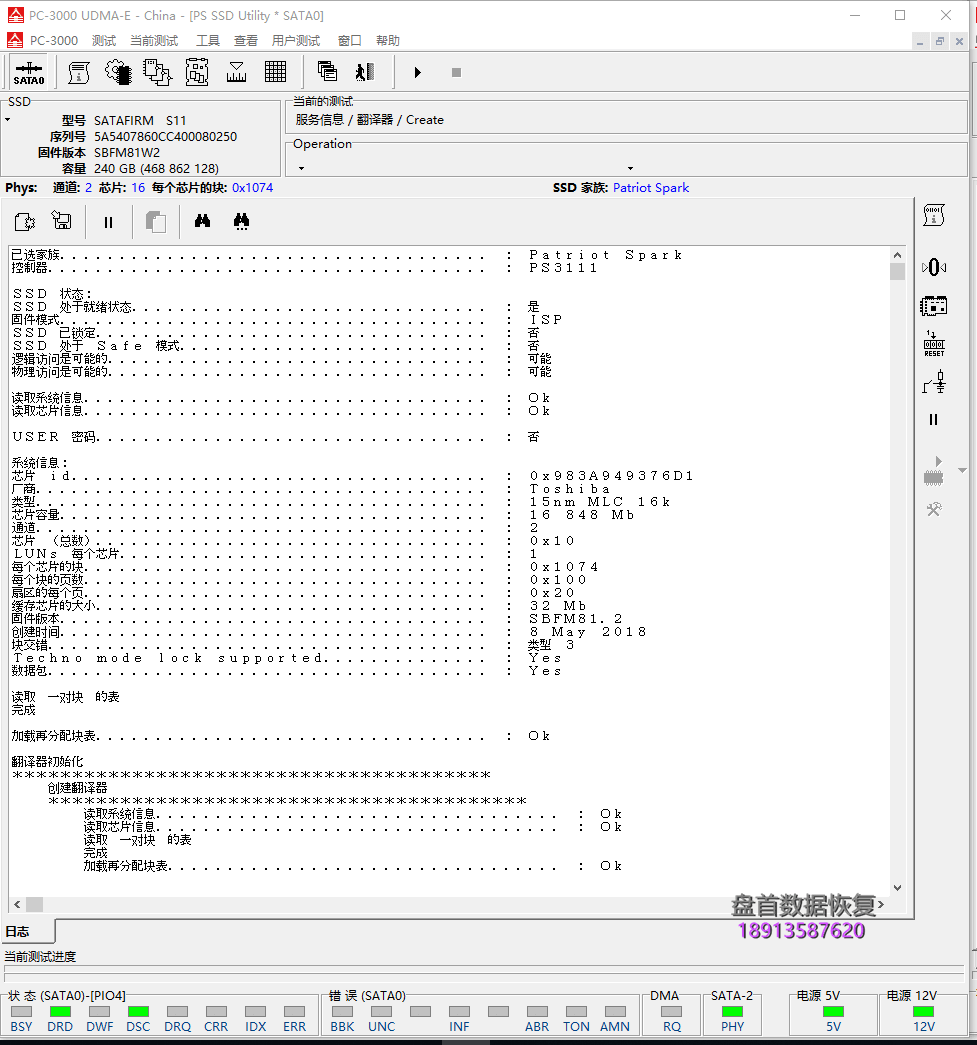Click the blocks per chip 0x1074 value

coord(253,188)
